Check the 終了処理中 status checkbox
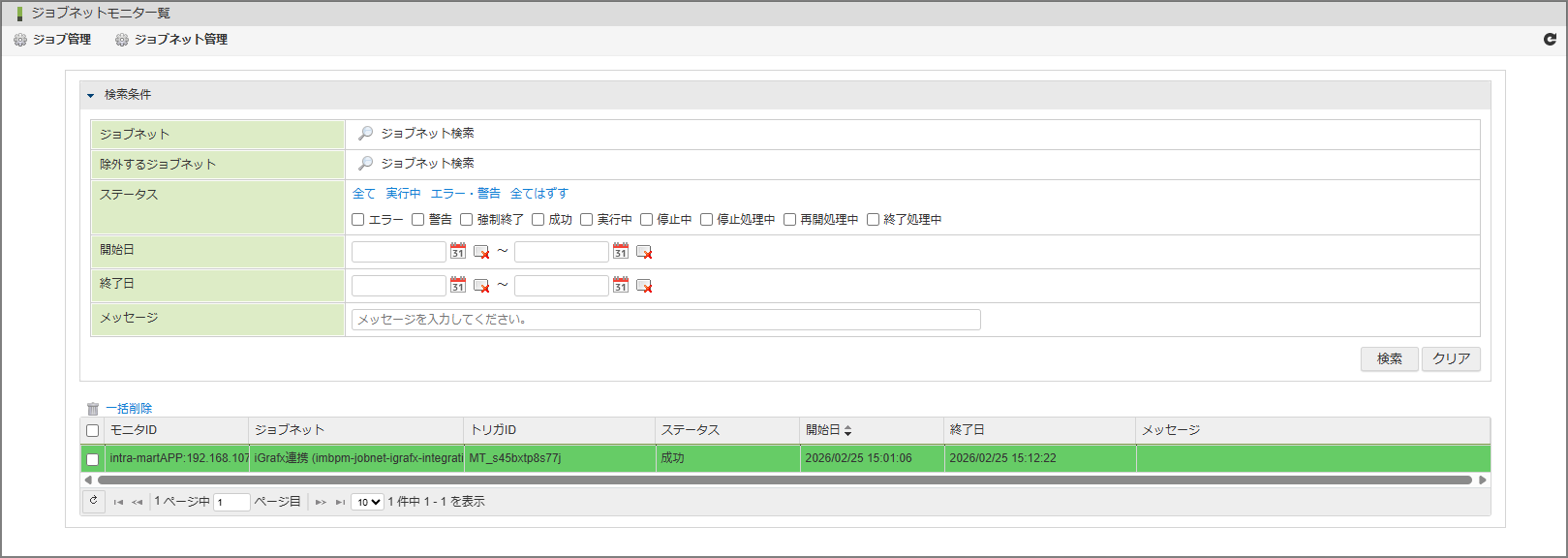 874,220
